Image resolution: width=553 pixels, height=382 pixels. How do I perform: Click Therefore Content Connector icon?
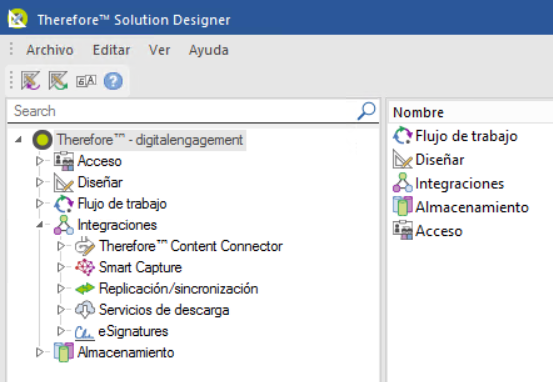[85, 246]
